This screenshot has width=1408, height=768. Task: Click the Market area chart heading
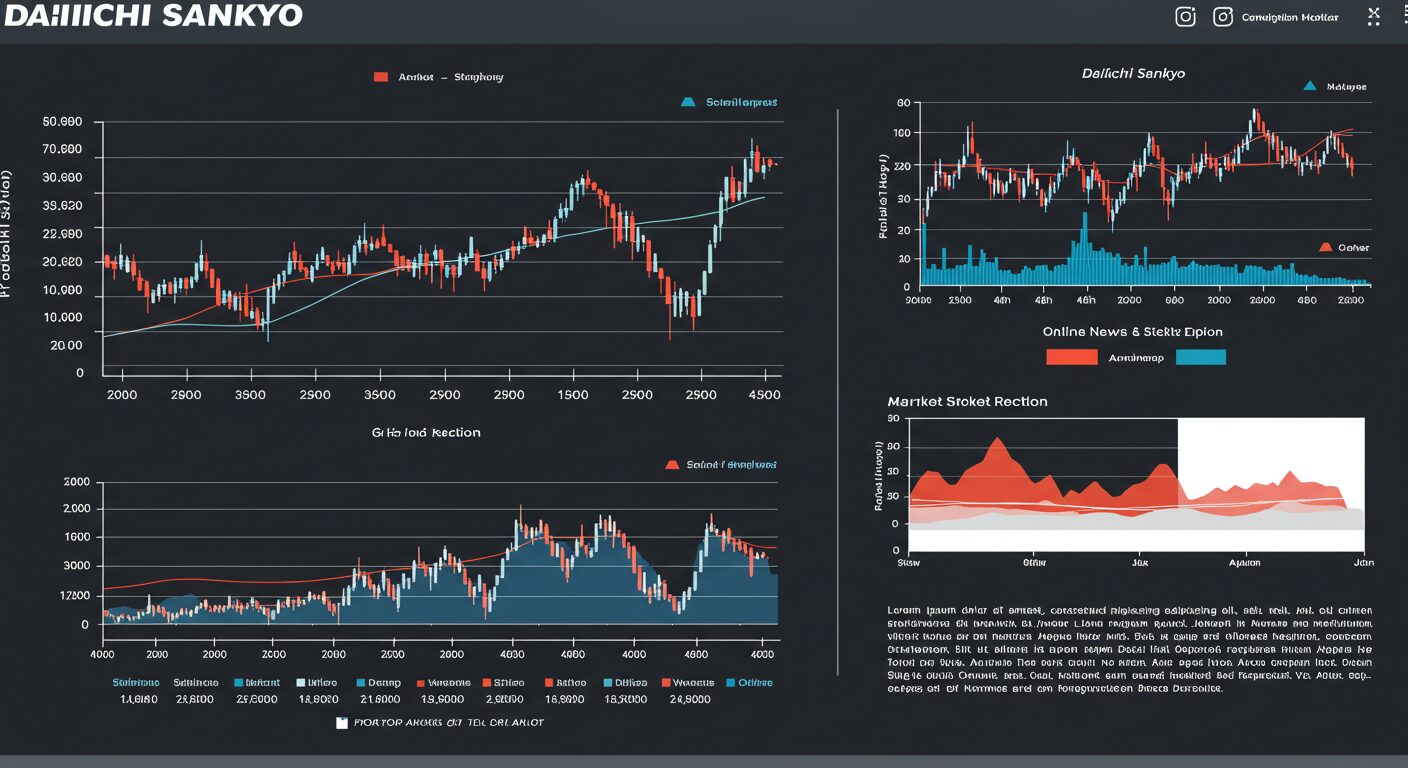click(967, 401)
